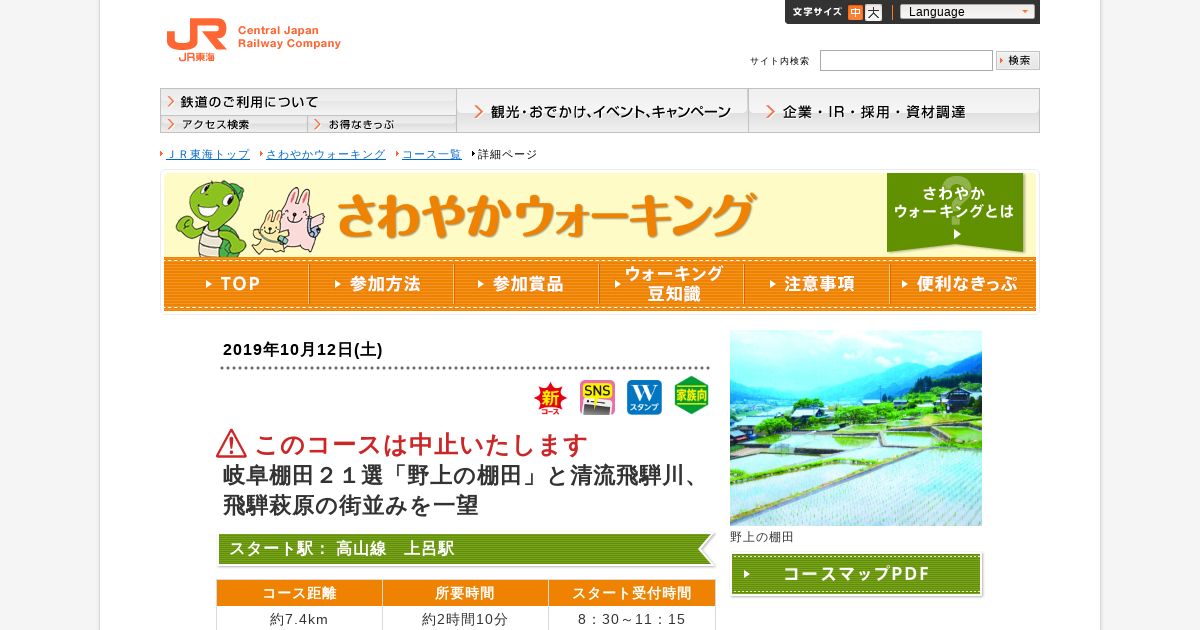
Task: Focus the site search input field
Action: click(x=906, y=60)
